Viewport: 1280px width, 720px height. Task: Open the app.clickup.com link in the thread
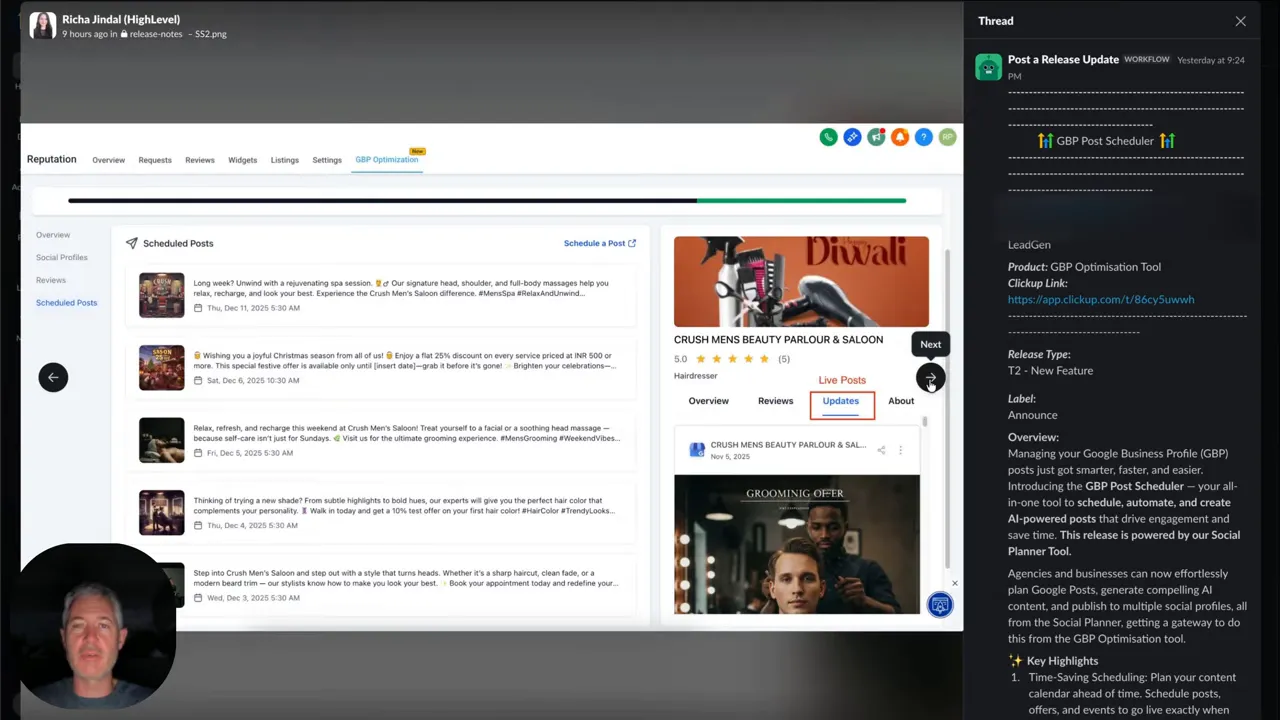pos(1101,299)
